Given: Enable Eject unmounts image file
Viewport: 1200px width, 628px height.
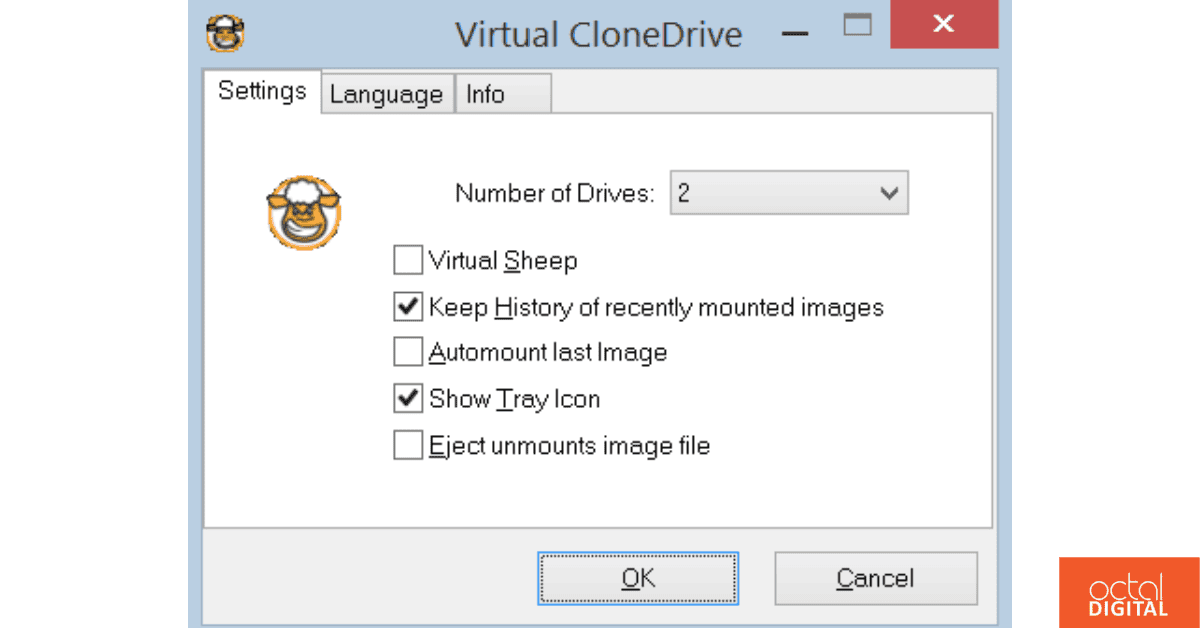Looking at the screenshot, I should pyautogui.click(x=408, y=444).
